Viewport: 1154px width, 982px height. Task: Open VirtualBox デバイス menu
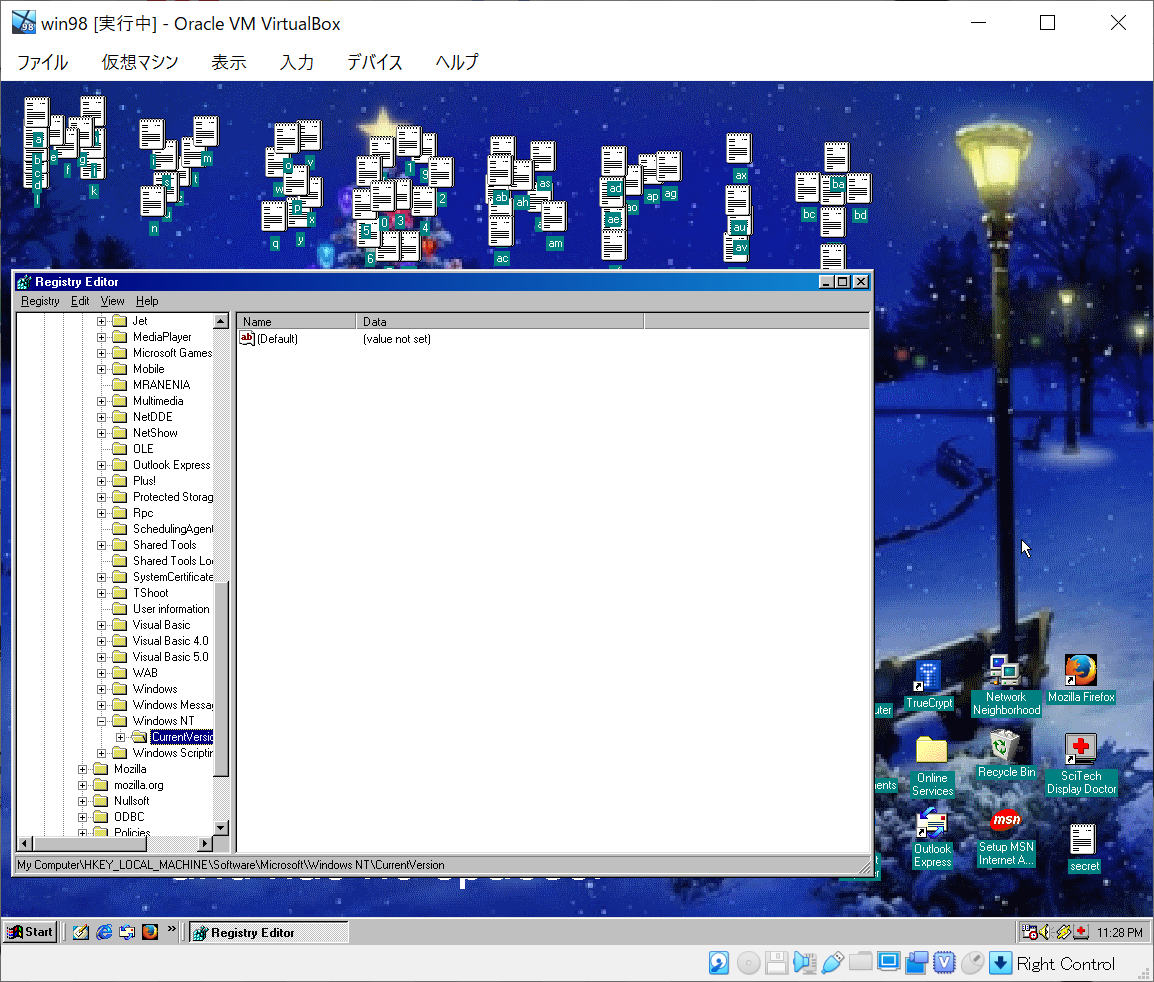[375, 62]
